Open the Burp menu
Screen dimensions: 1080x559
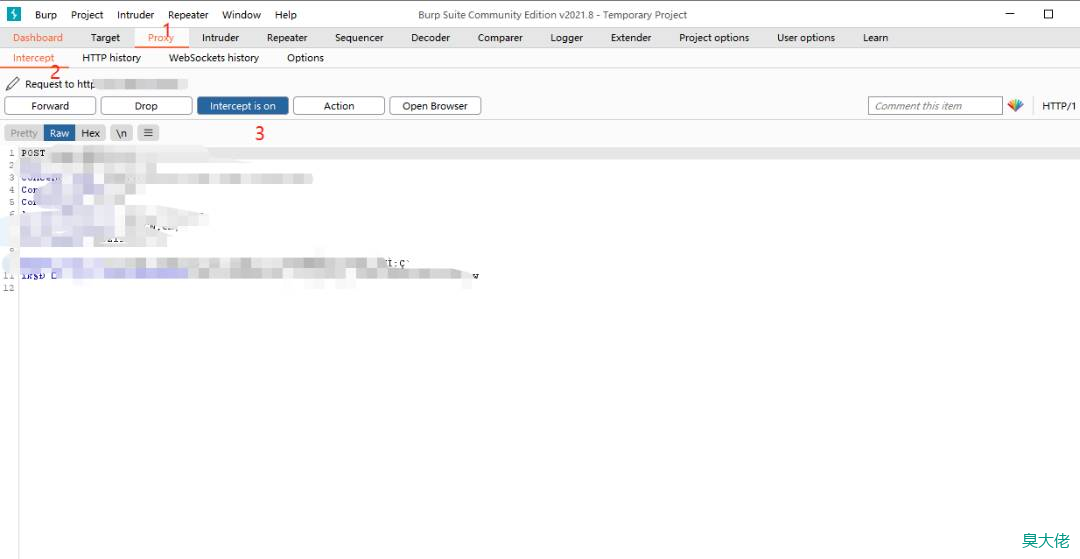(x=46, y=14)
